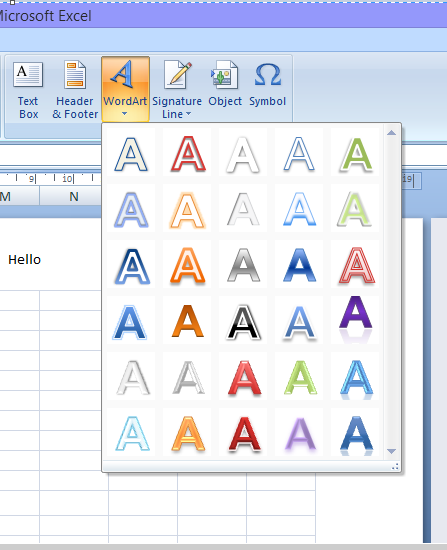Open Header & Footer tool

click(75, 90)
